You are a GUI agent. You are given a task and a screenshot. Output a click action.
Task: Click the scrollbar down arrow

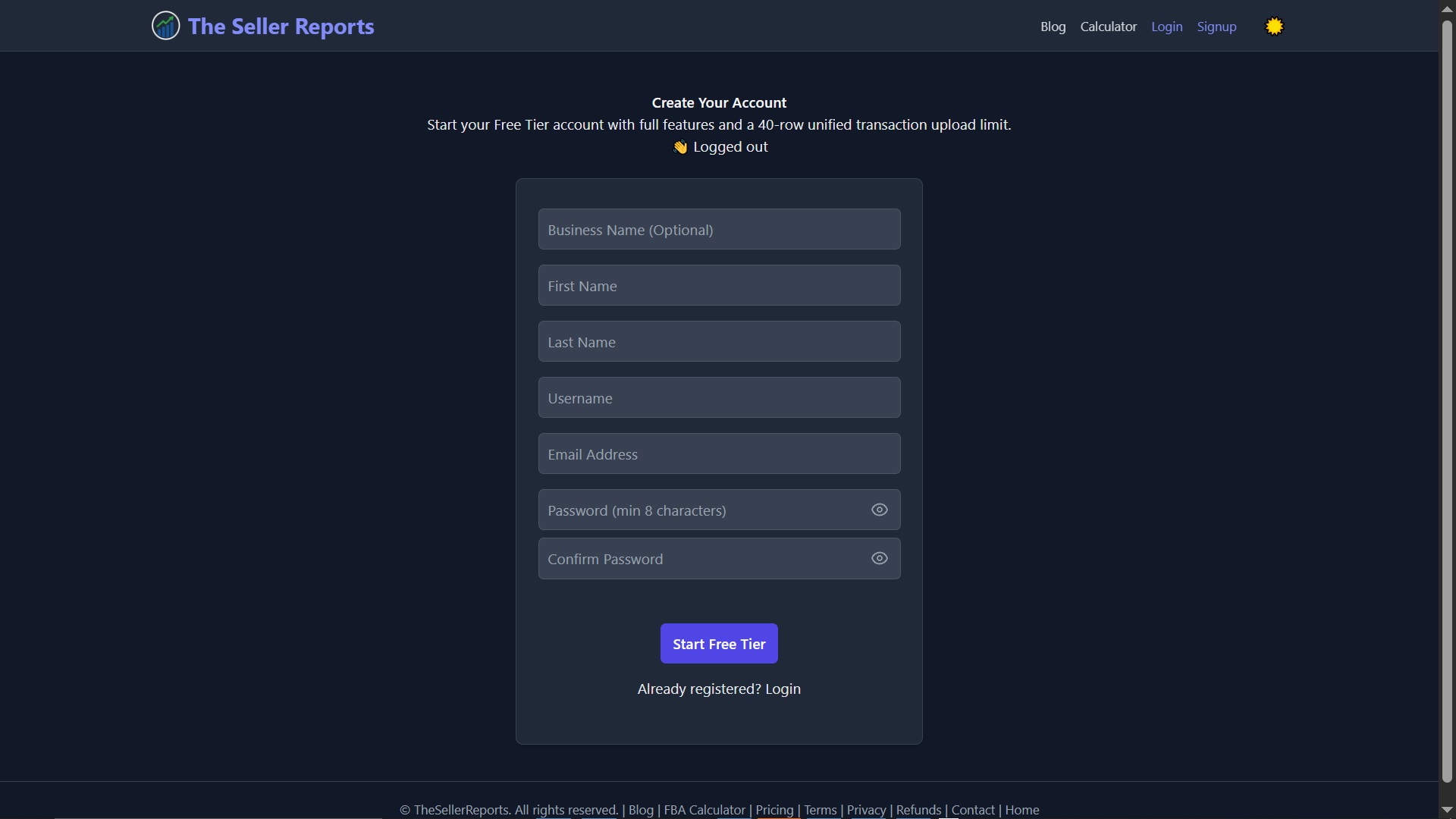click(1447, 810)
